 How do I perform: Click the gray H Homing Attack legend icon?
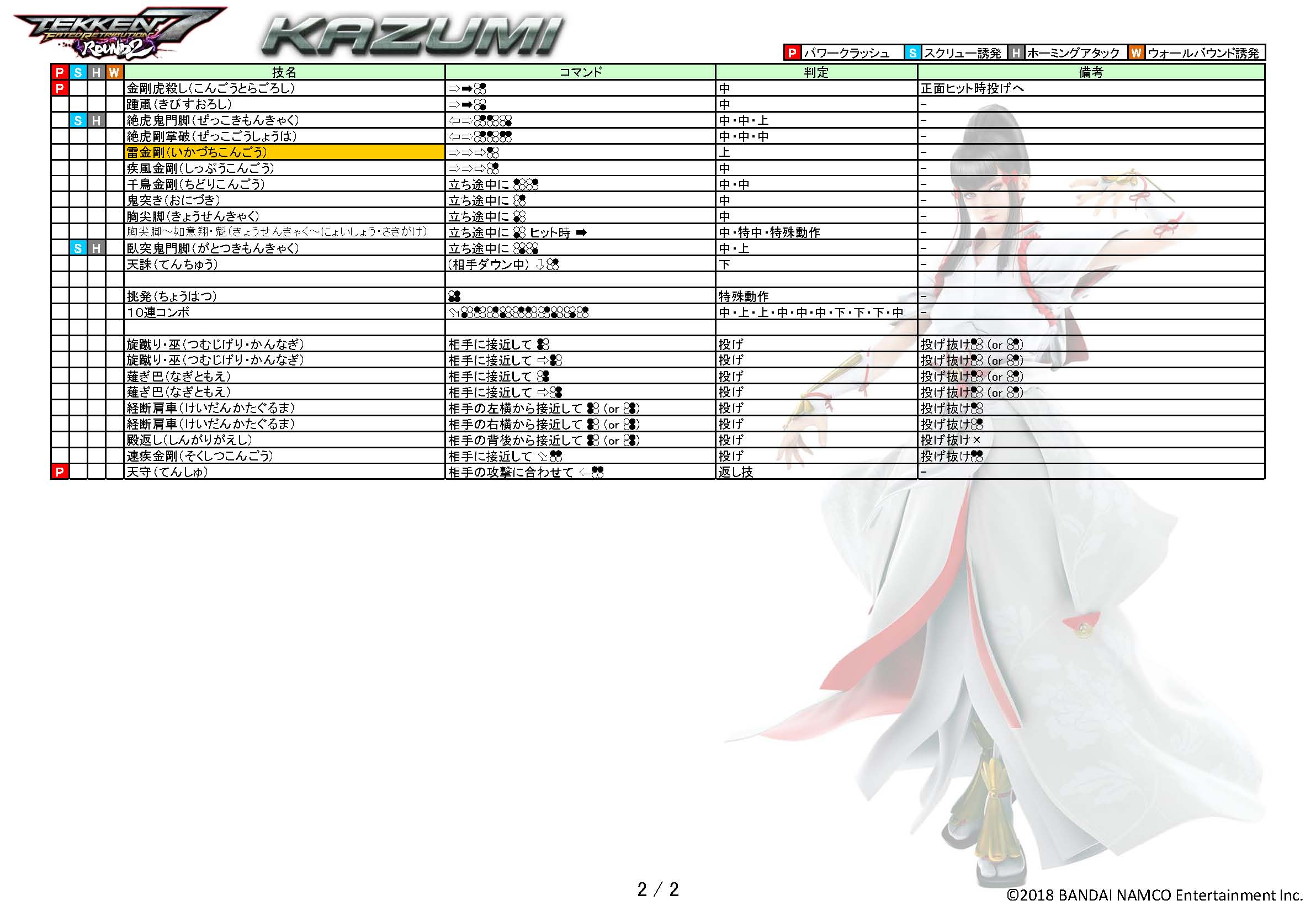pos(1016,53)
